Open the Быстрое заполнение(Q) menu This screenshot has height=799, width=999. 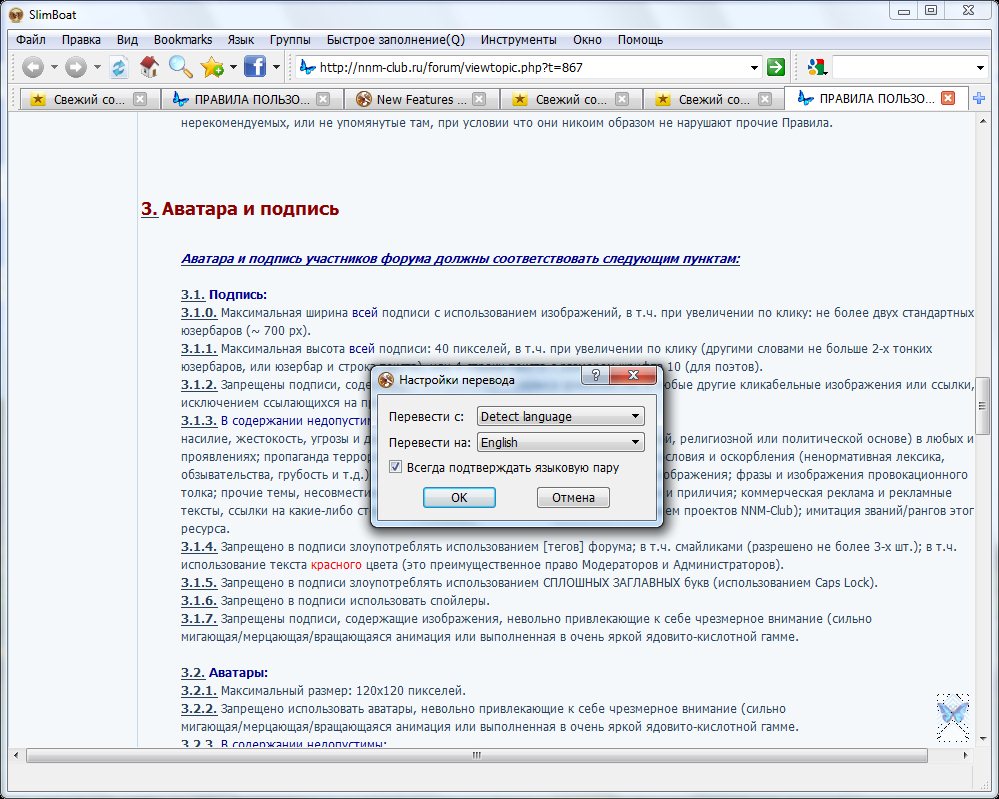tap(396, 40)
